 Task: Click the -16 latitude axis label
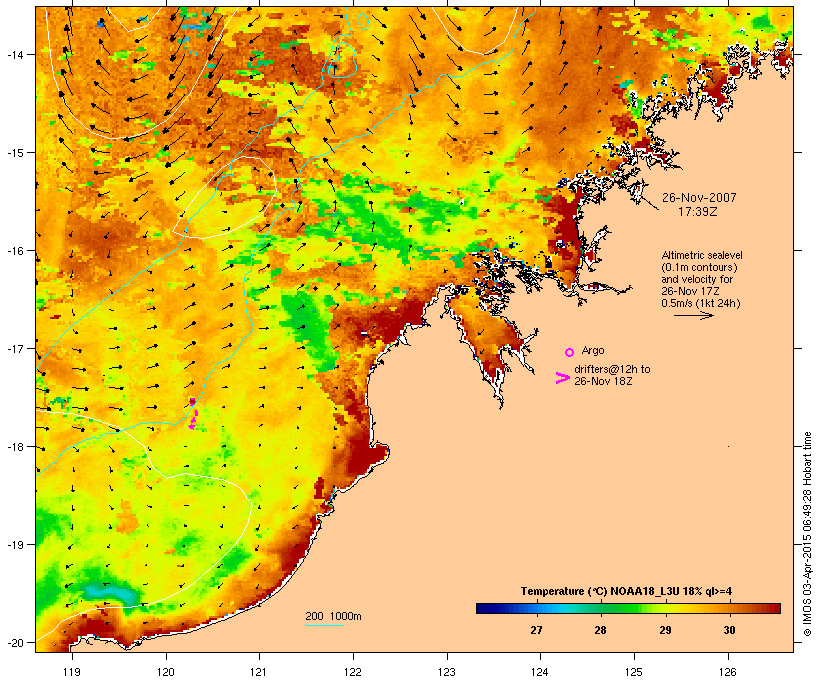pyautogui.click(x=14, y=251)
